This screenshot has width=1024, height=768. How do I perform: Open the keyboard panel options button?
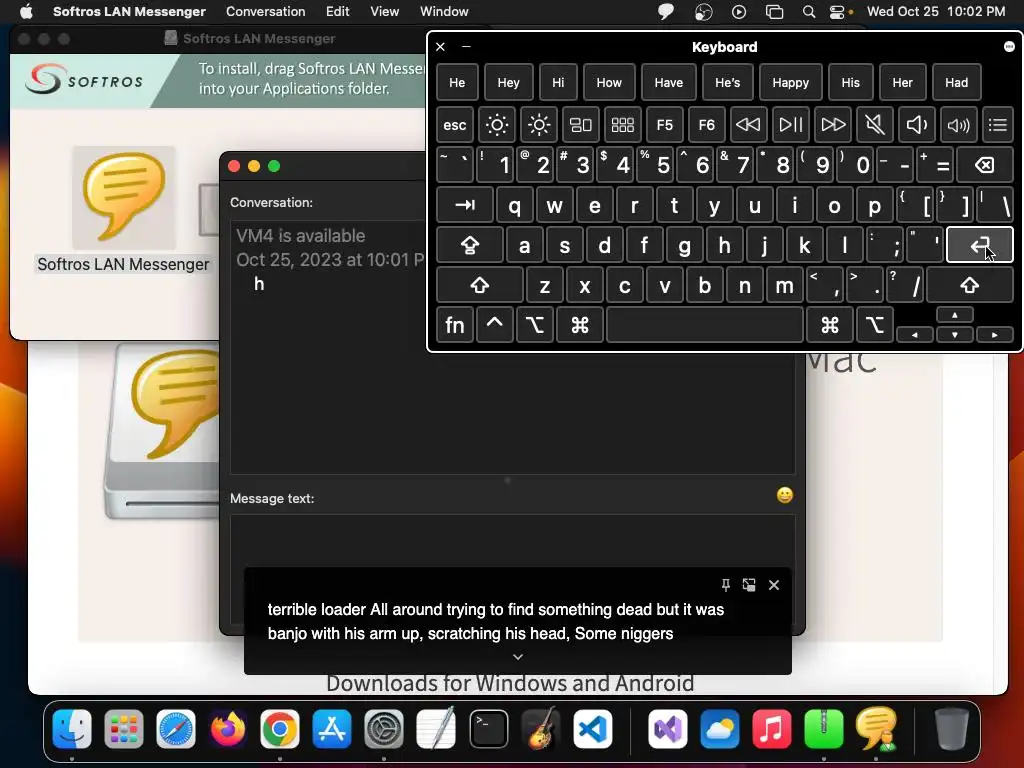tap(1009, 46)
